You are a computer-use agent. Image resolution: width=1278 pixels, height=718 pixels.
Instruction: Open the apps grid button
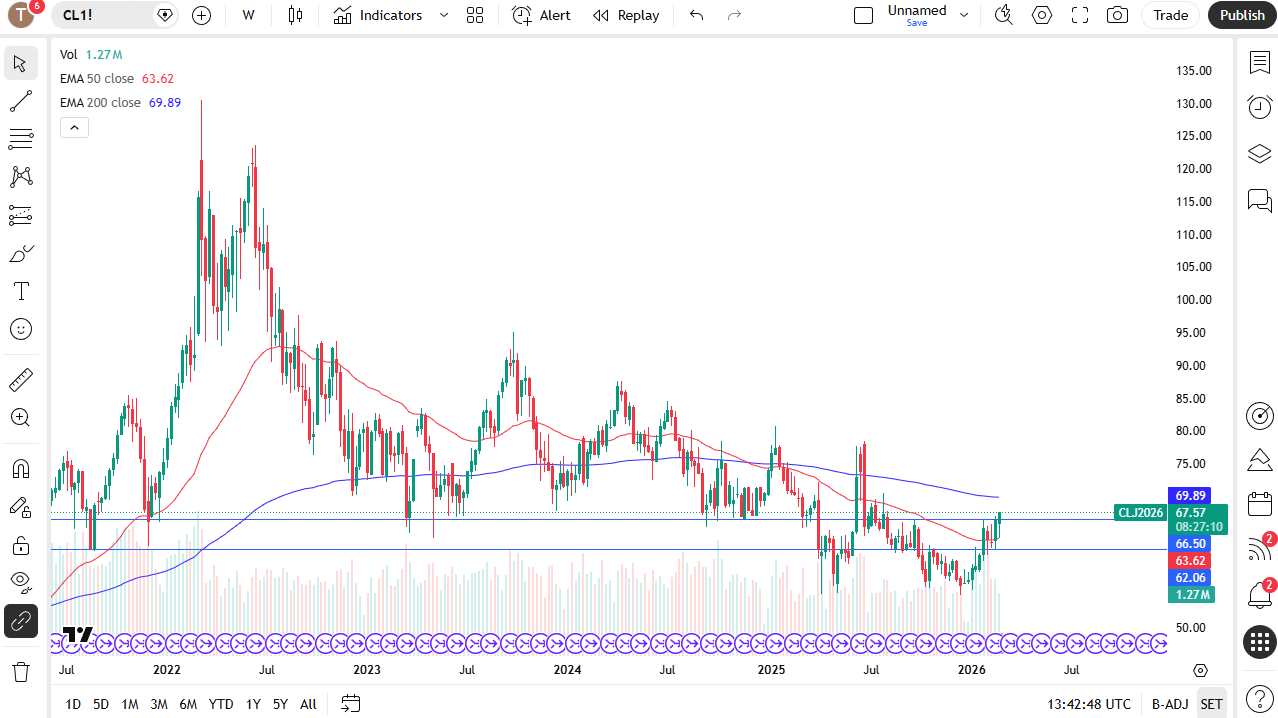1259,642
